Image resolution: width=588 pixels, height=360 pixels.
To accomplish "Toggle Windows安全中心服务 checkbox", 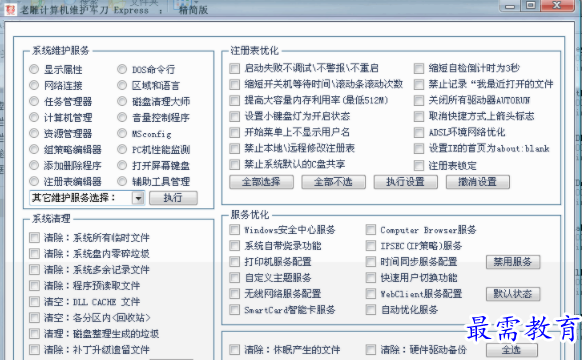I will [235, 230].
